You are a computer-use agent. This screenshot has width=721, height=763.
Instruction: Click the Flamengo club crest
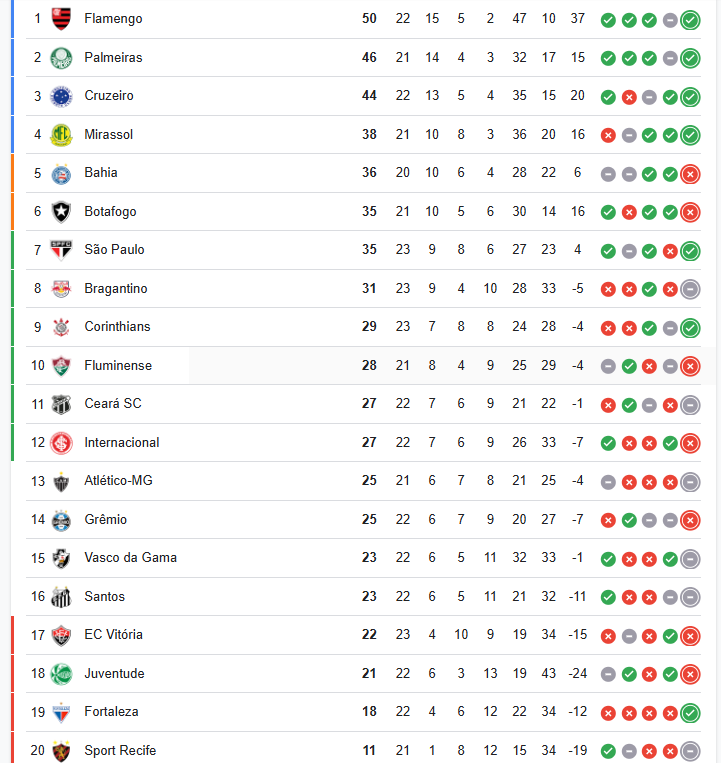point(61,19)
